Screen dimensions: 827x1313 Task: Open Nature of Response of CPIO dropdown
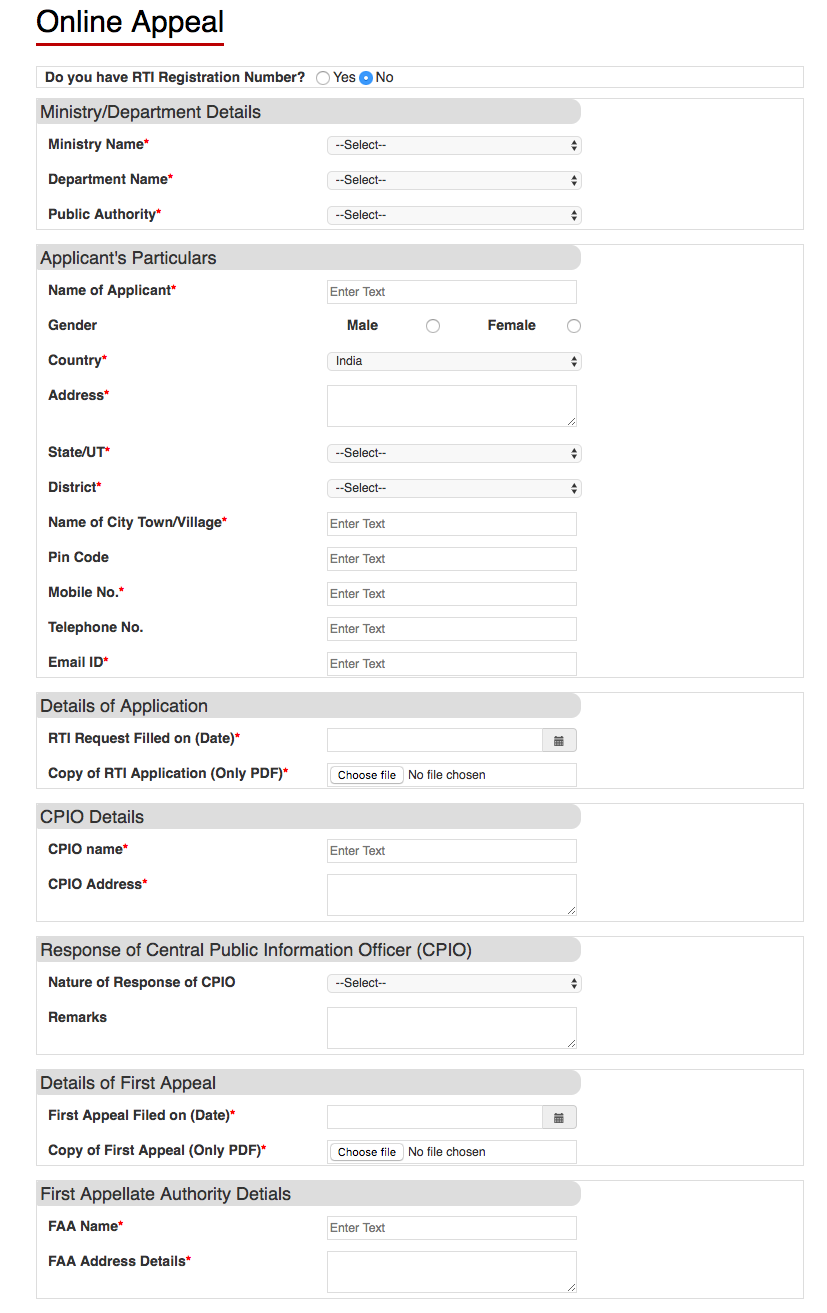(454, 984)
